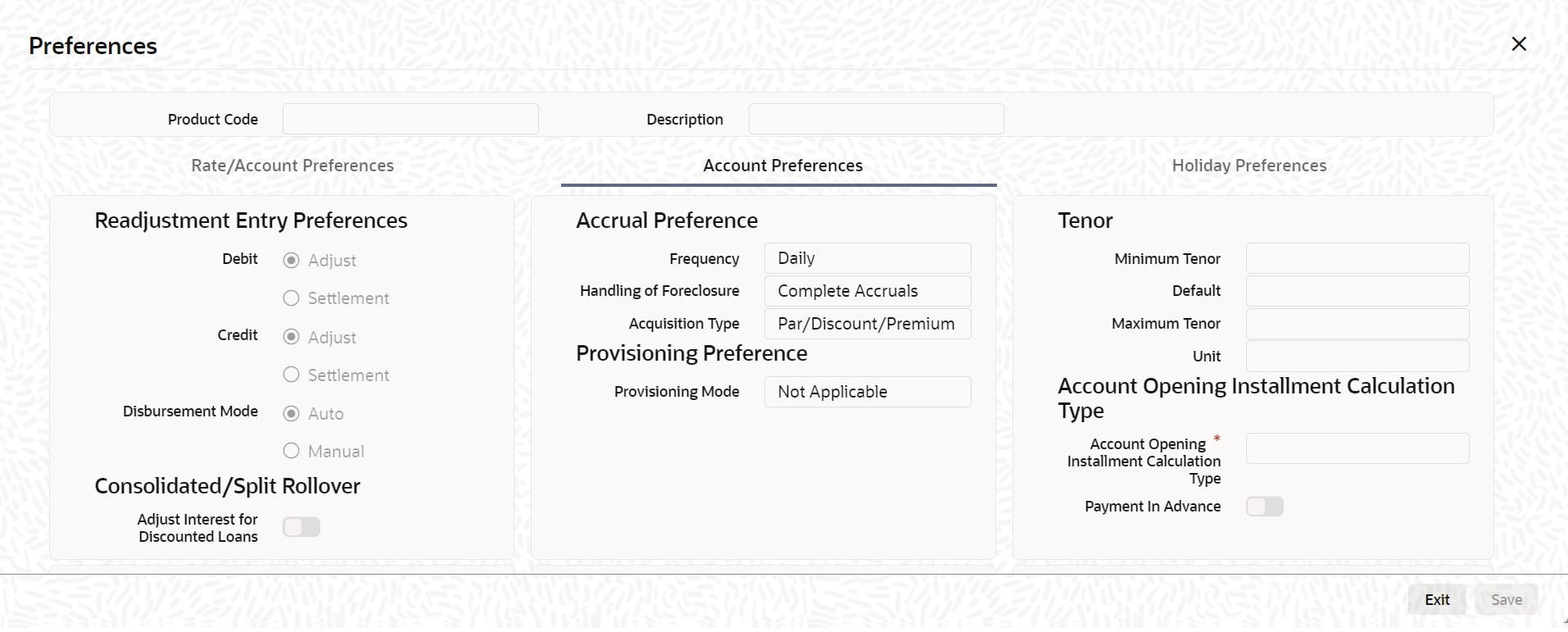Choose Manual disbursement mode
1568x632 pixels.
[291, 451]
